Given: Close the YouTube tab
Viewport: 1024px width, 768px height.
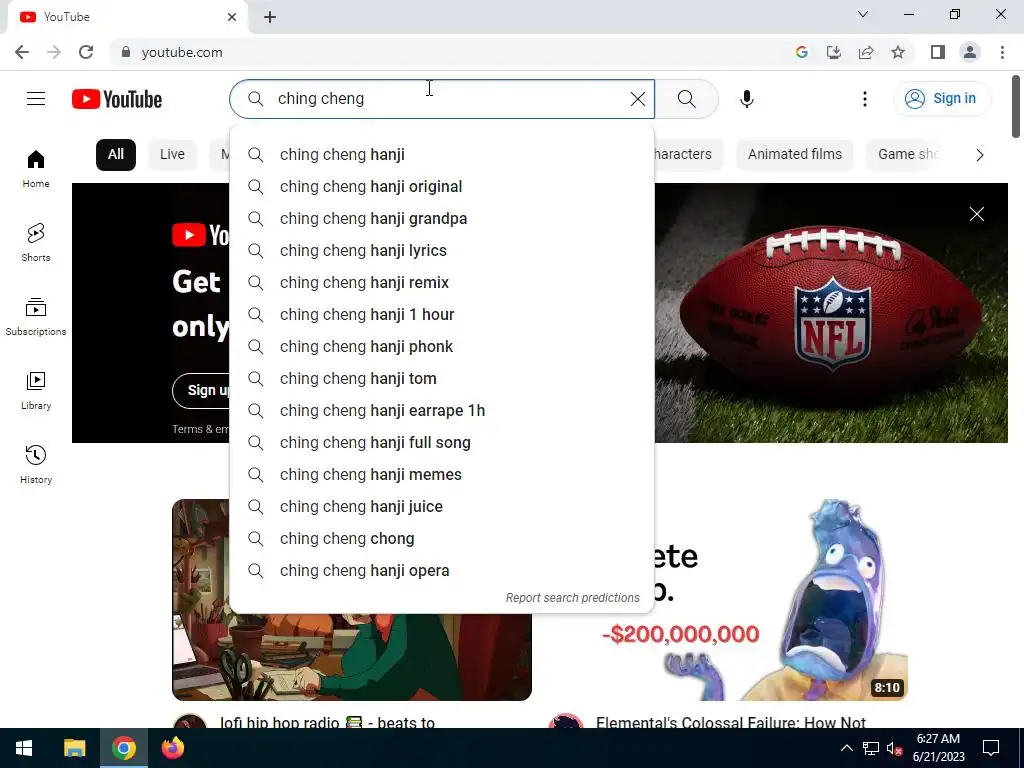Looking at the screenshot, I should click(232, 17).
